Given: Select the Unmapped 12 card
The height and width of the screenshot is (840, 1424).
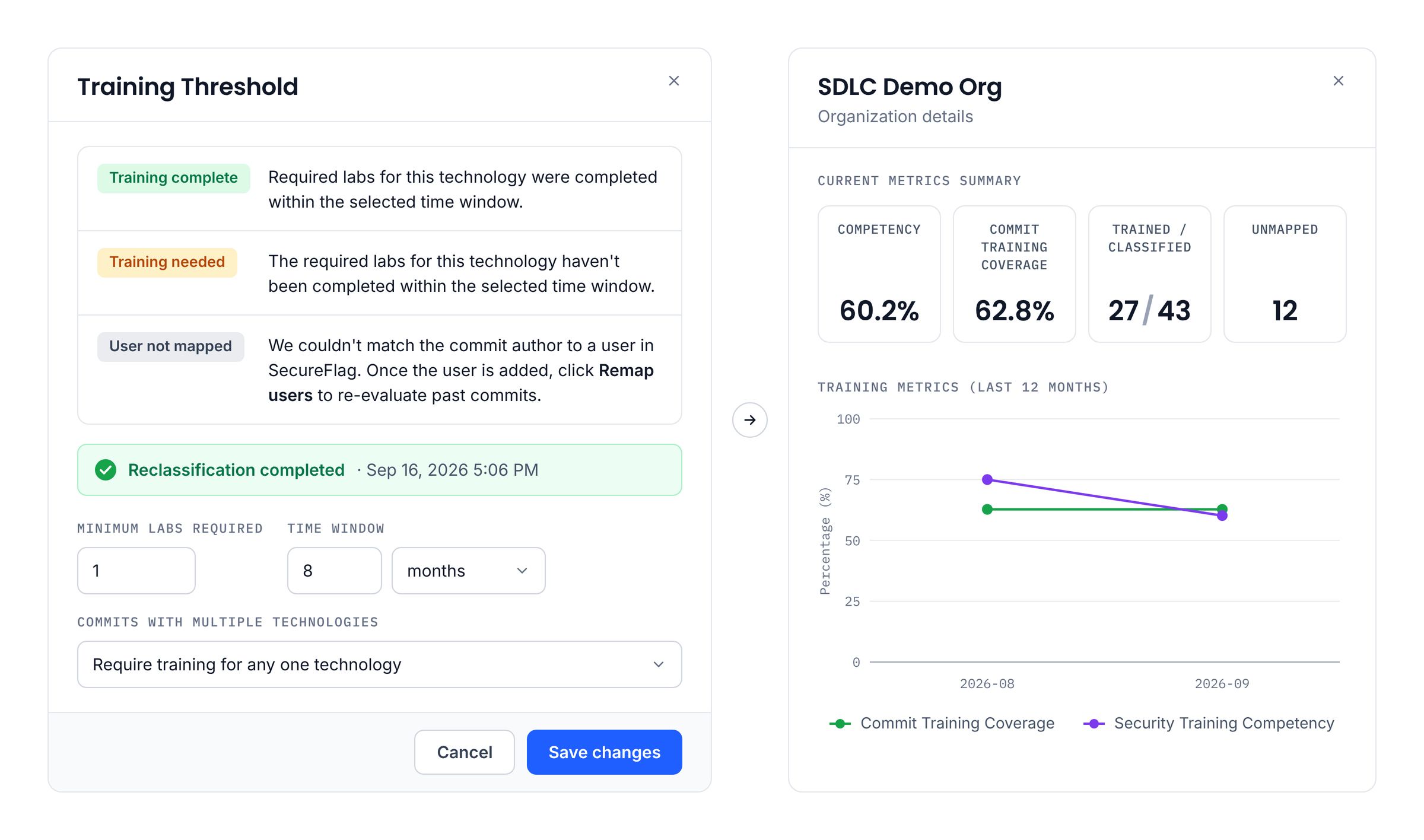Looking at the screenshot, I should pyautogui.click(x=1285, y=274).
